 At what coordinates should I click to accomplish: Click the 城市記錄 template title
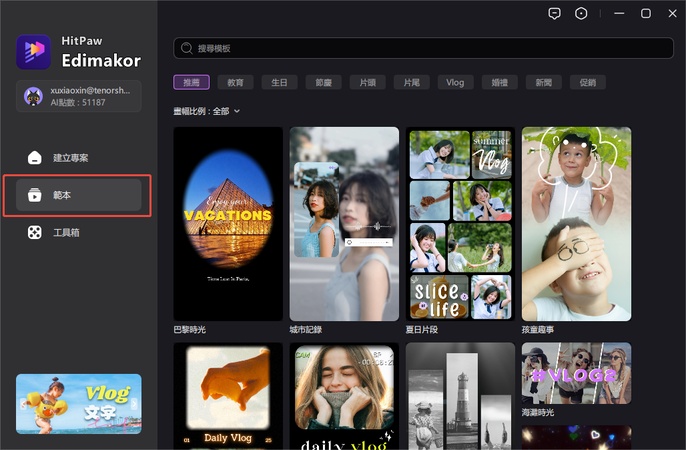[306, 330]
